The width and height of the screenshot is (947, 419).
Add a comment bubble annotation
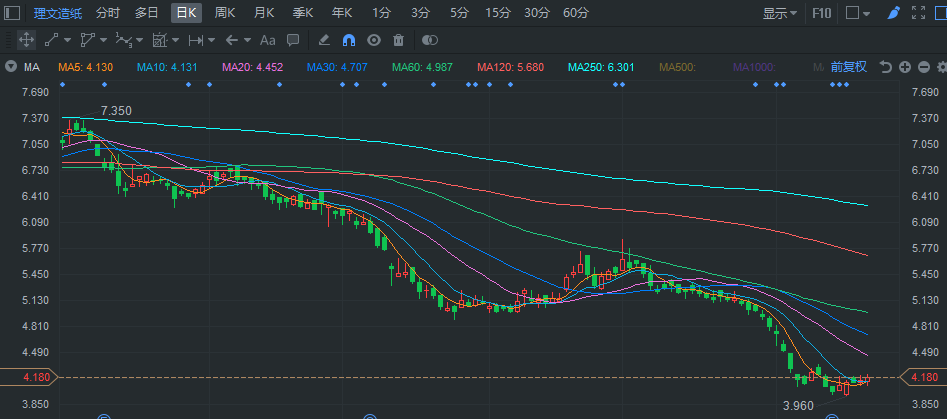[x=293, y=40]
